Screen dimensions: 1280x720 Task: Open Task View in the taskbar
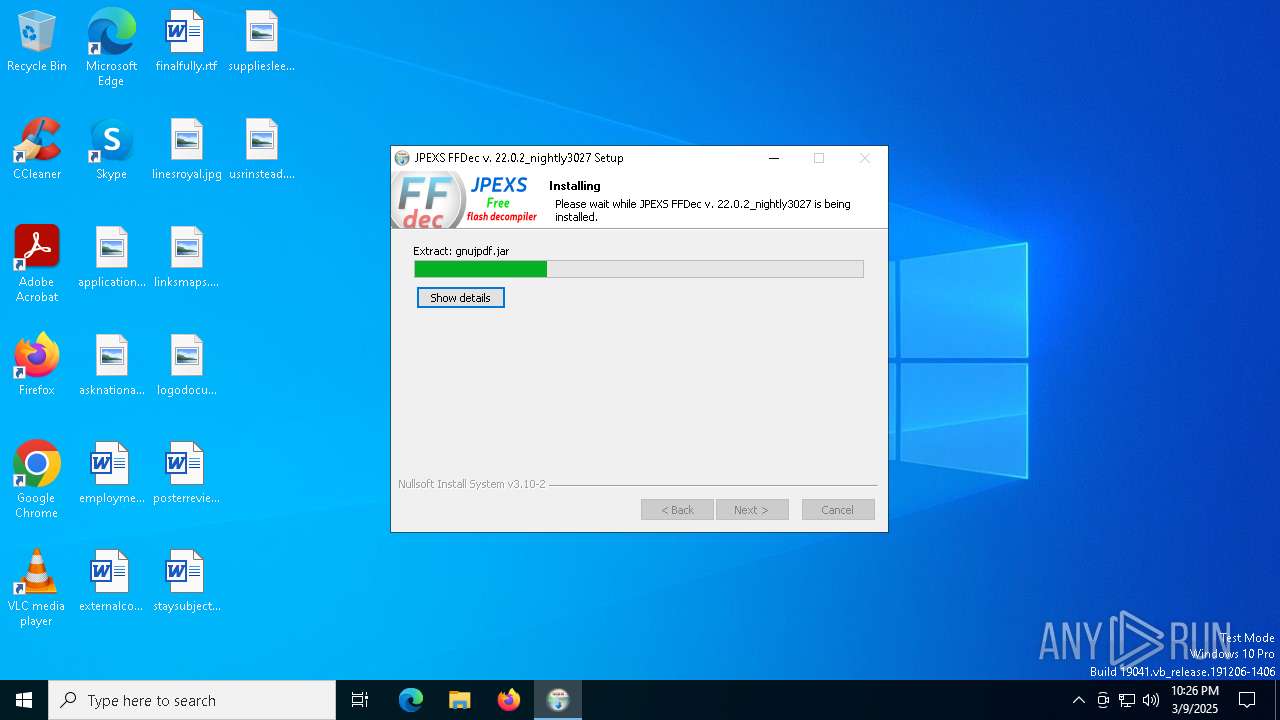click(360, 700)
